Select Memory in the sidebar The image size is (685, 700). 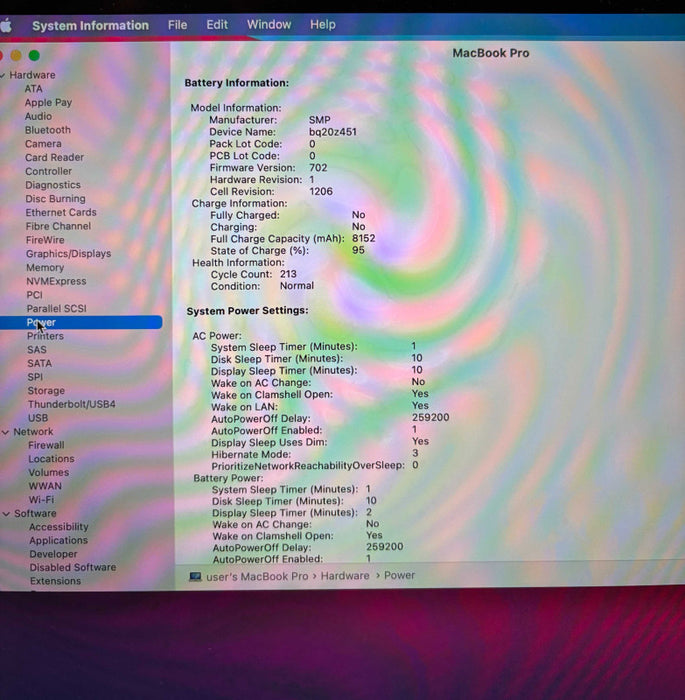click(x=45, y=267)
